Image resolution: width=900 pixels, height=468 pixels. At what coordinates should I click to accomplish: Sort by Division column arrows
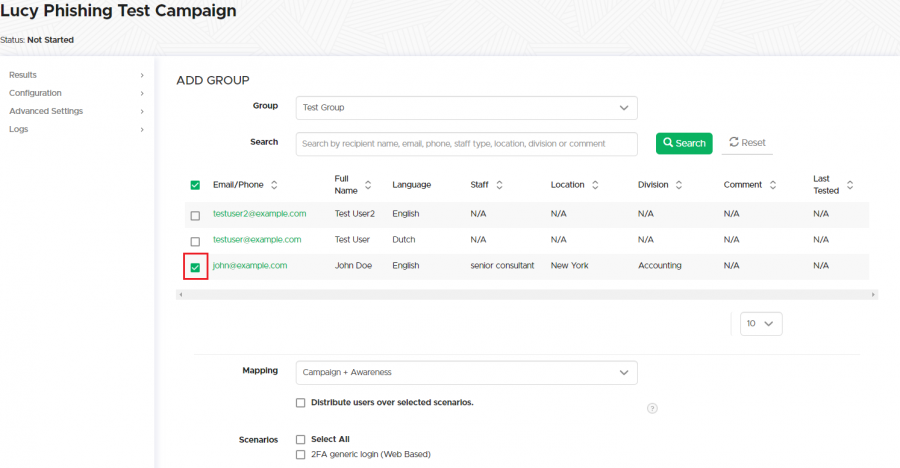coord(679,185)
